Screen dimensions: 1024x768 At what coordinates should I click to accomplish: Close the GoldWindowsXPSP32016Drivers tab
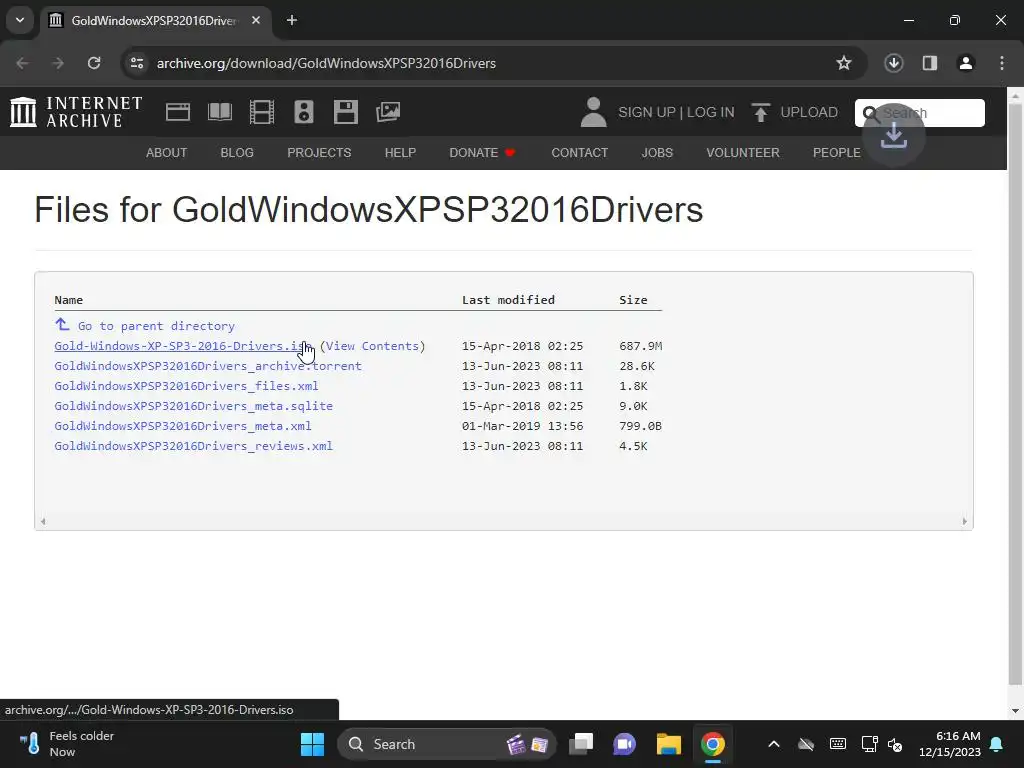(256, 20)
